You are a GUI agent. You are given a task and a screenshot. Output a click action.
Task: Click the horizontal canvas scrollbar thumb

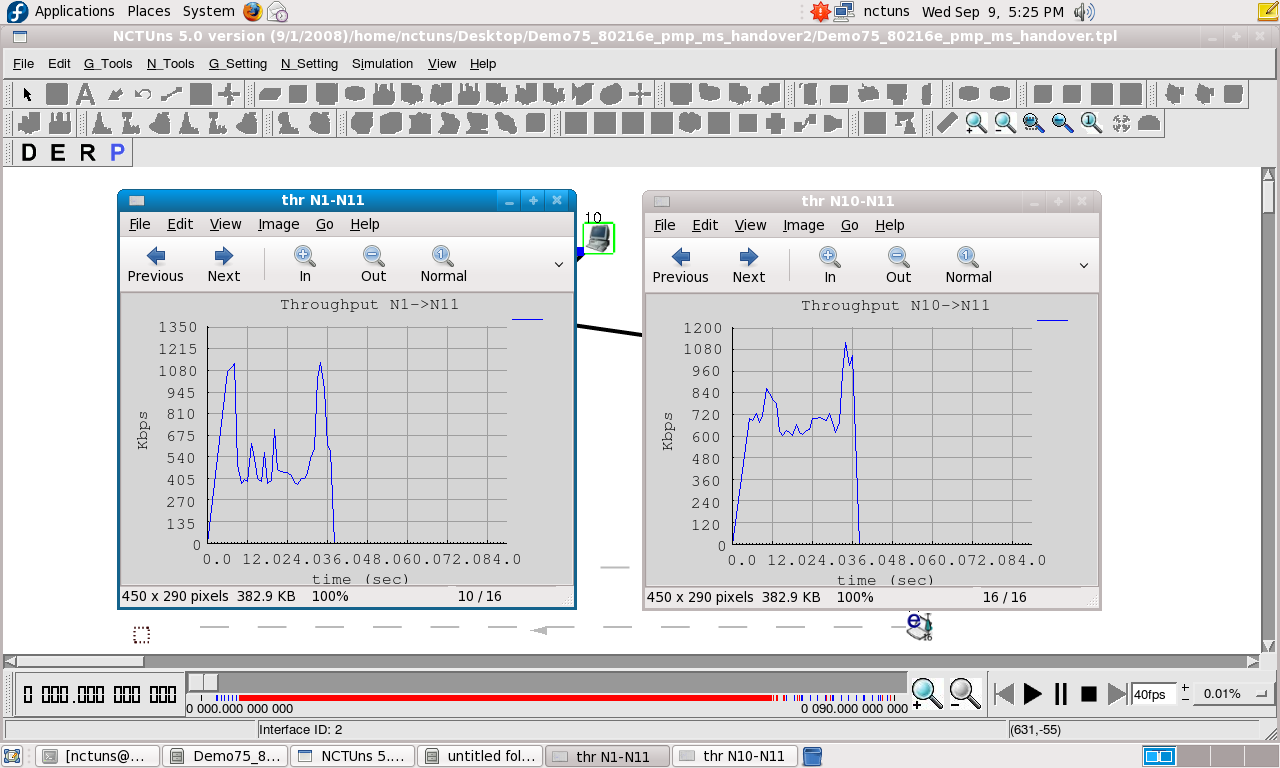pyautogui.click(x=81, y=661)
